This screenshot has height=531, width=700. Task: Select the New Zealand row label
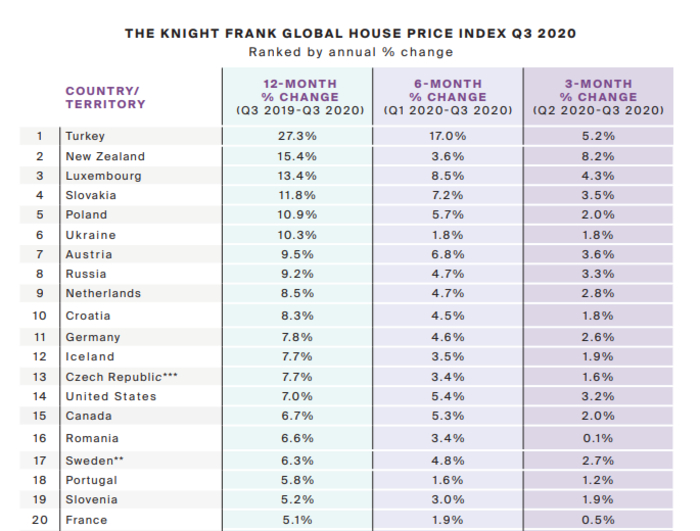coord(105,156)
